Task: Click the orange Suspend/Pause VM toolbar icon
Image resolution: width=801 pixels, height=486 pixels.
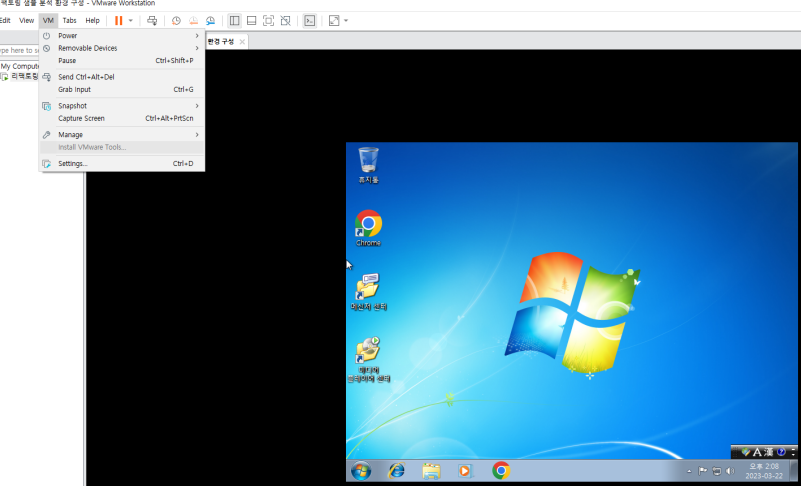Action: coord(119,20)
